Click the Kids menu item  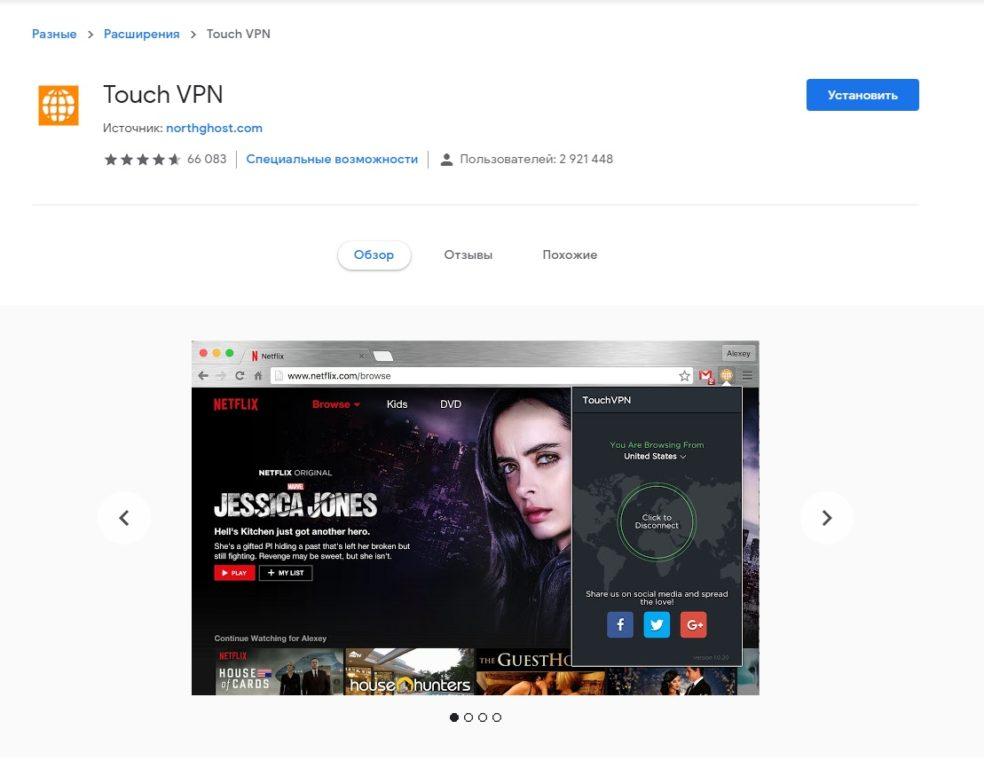[397, 404]
